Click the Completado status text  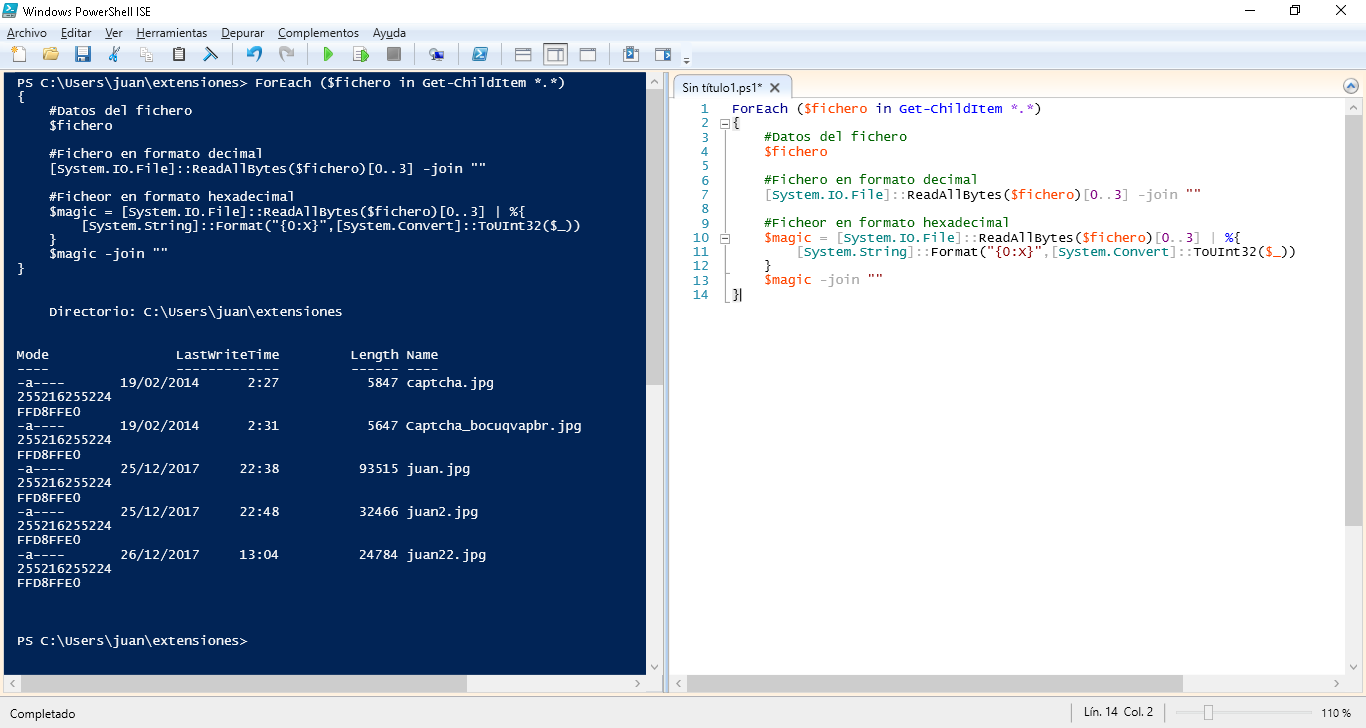point(42,714)
